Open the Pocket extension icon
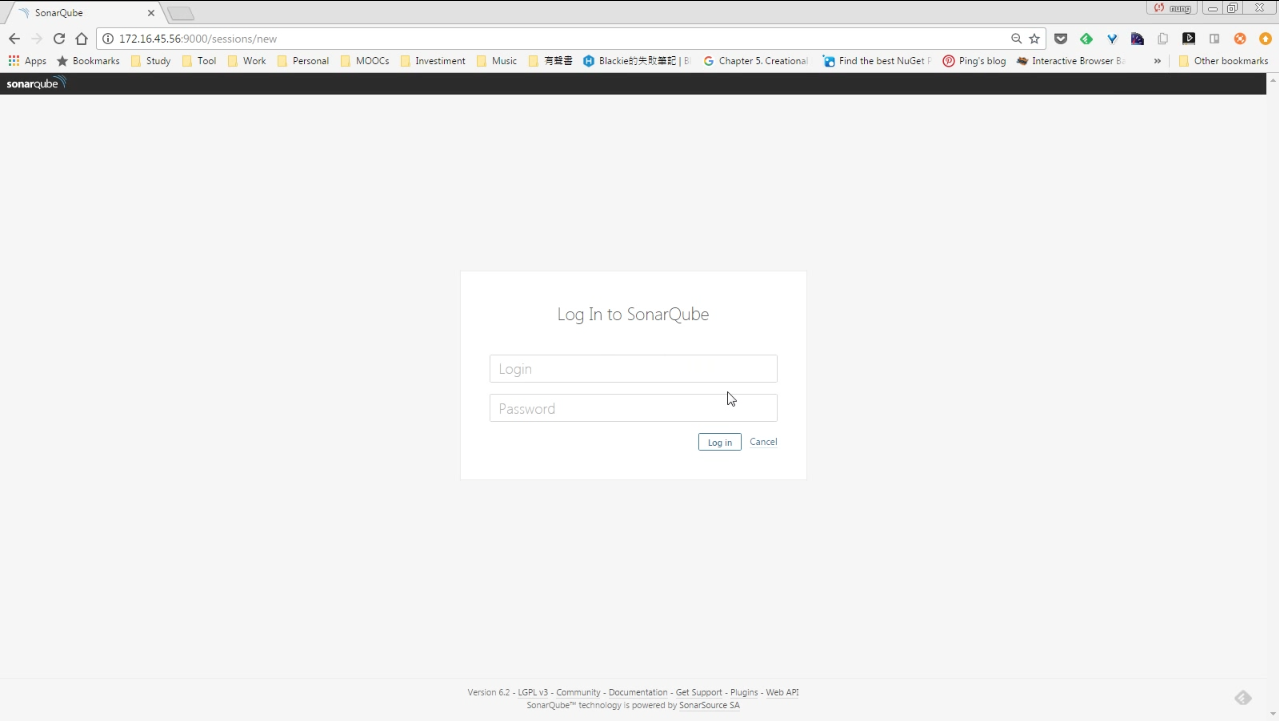Screen dimensions: 1279x721 (x=1061, y=39)
